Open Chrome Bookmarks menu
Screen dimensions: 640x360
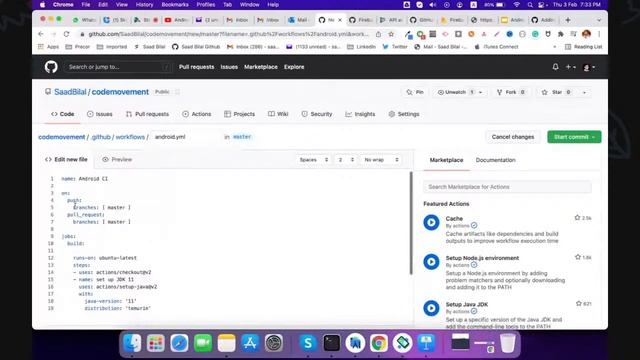click(x=175, y=4)
